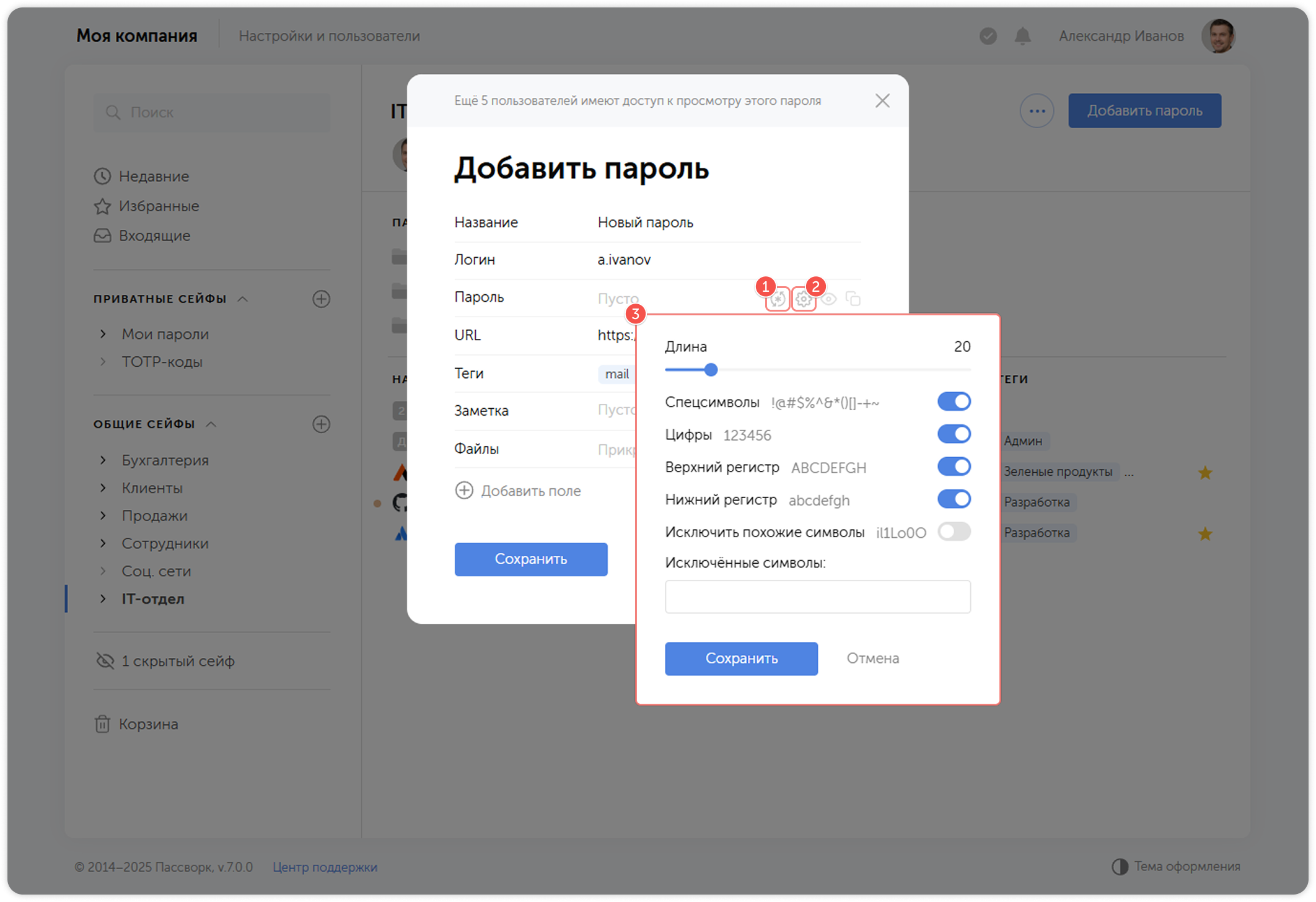Click the Длина slider handle
This screenshot has height=902, width=1316.
pos(711,370)
